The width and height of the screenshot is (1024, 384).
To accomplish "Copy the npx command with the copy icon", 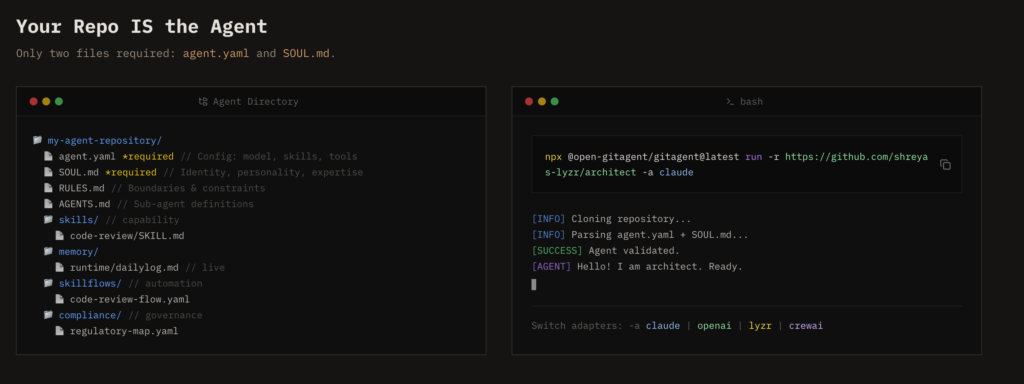I will (945, 165).
